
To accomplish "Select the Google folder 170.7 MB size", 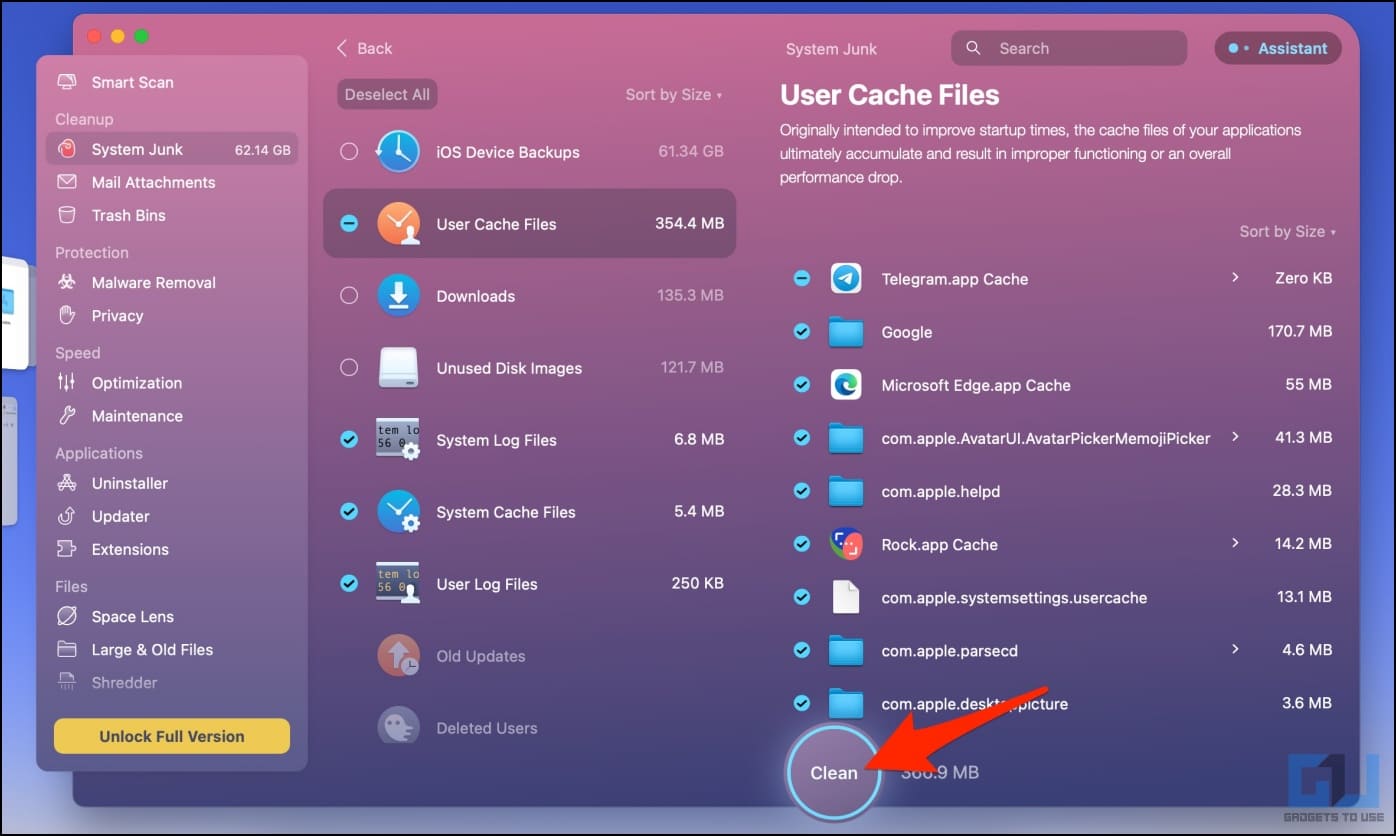I will pyautogui.click(x=1300, y=331).
